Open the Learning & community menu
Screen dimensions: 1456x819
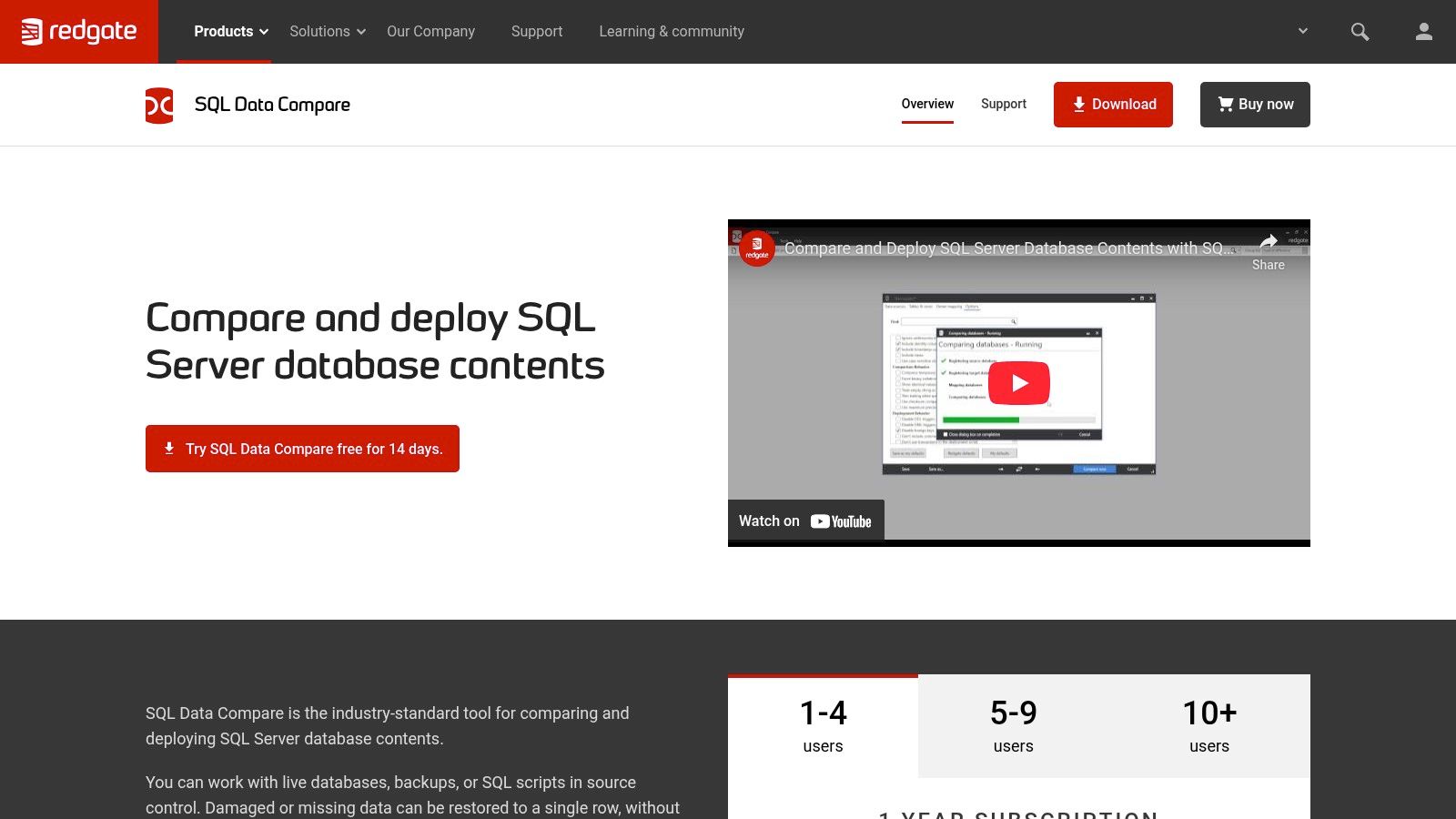click(671, 31)
